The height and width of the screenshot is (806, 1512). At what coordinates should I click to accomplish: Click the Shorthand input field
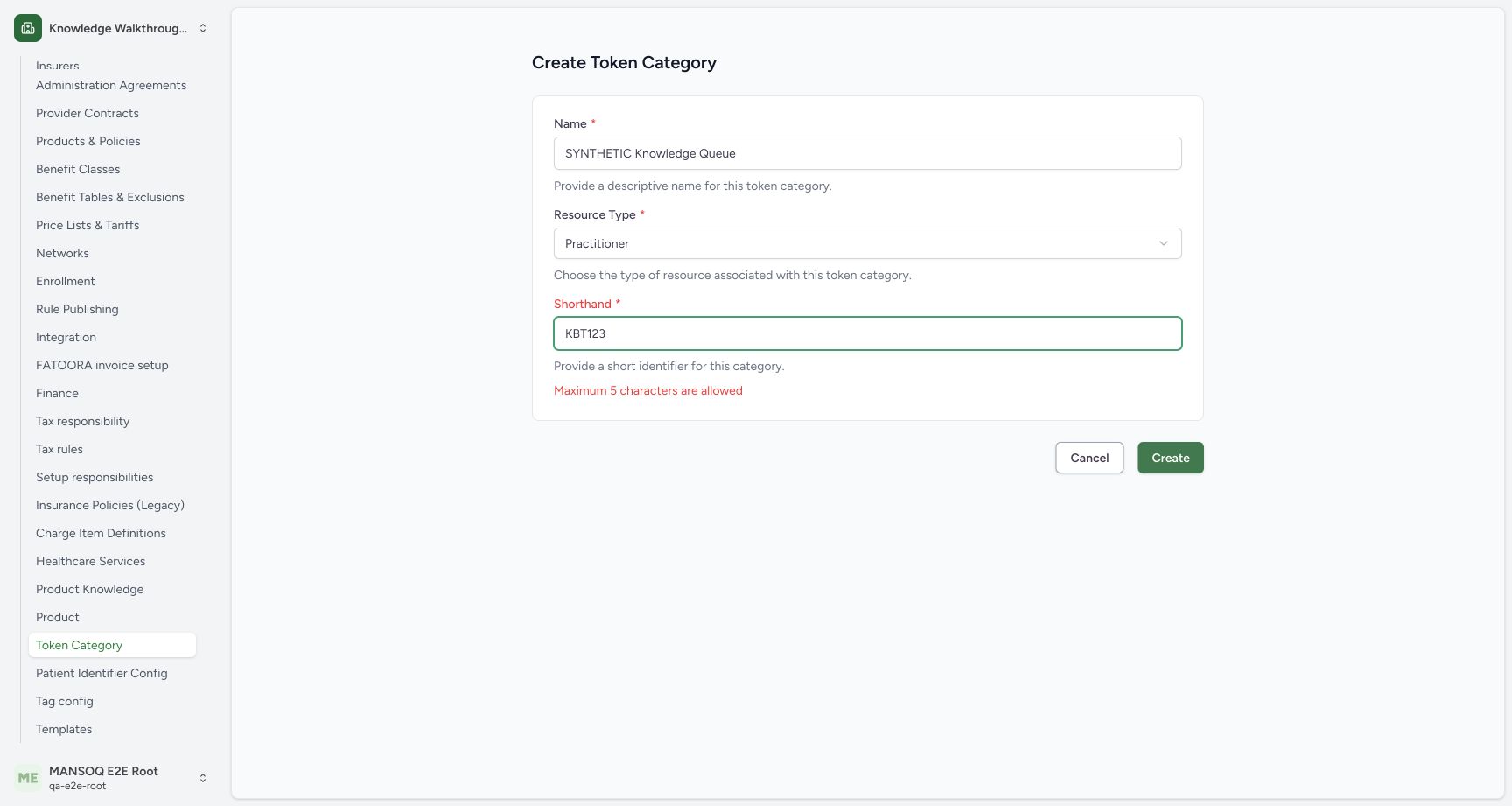click(x=867, y=333)
